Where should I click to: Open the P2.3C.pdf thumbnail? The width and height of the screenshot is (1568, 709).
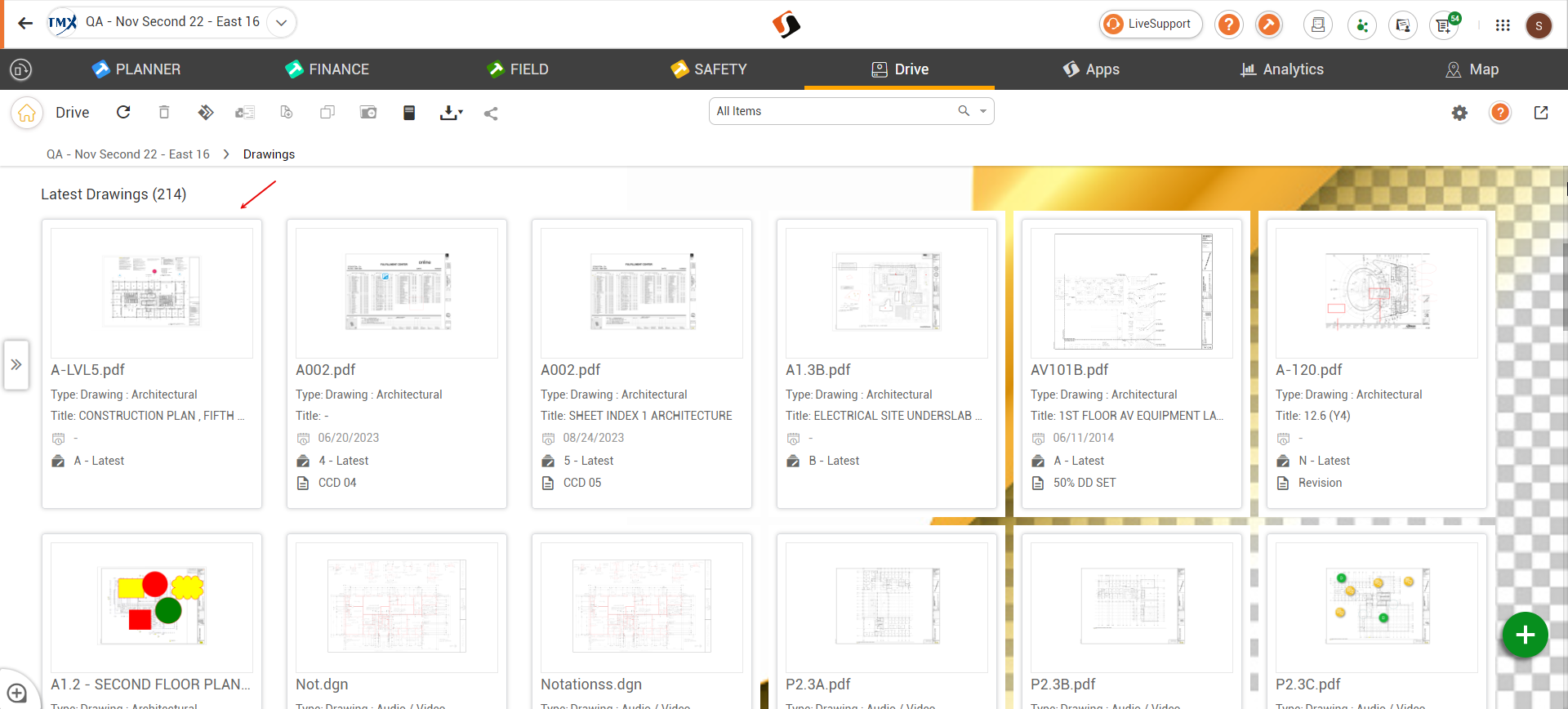tap(1377, 607)
